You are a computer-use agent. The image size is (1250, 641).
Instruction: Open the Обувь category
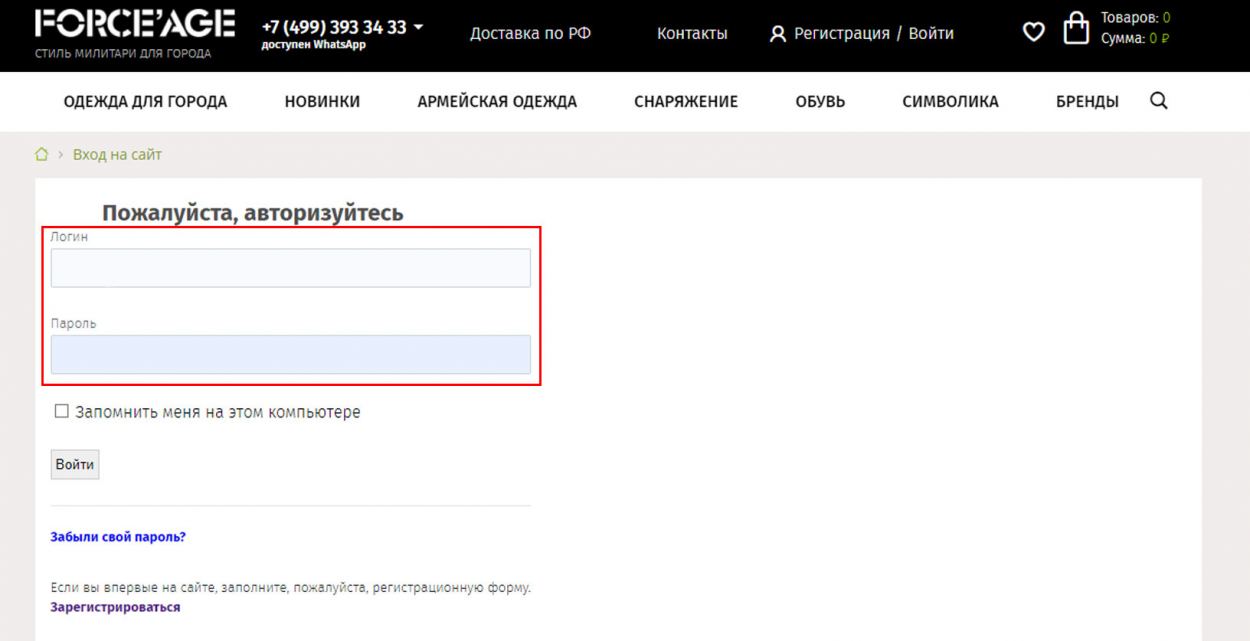point(820,102)
